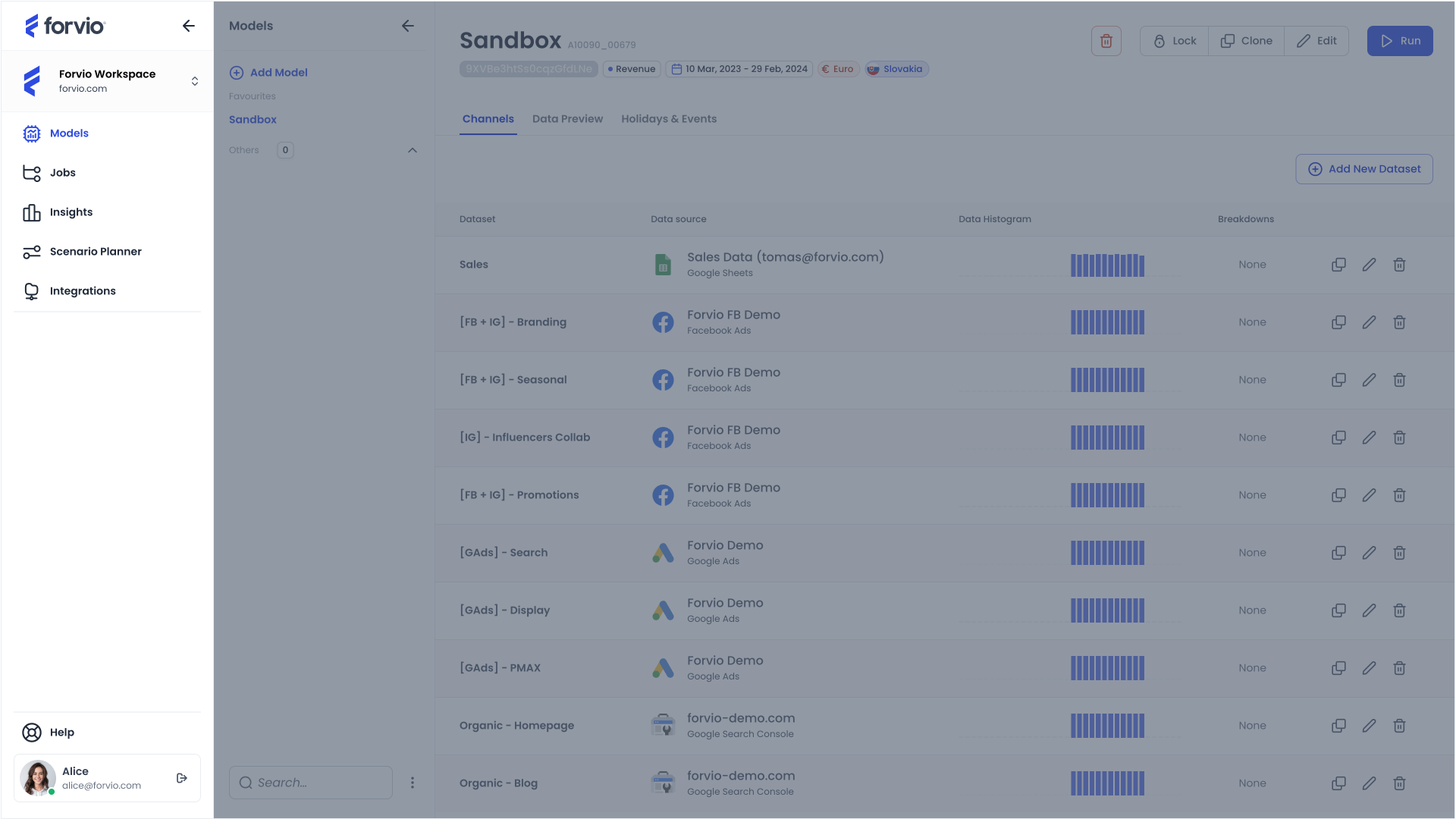1456x819 pixels.
Task: Delete the Organic - Homepage dataset
Action: [1399, 726]
